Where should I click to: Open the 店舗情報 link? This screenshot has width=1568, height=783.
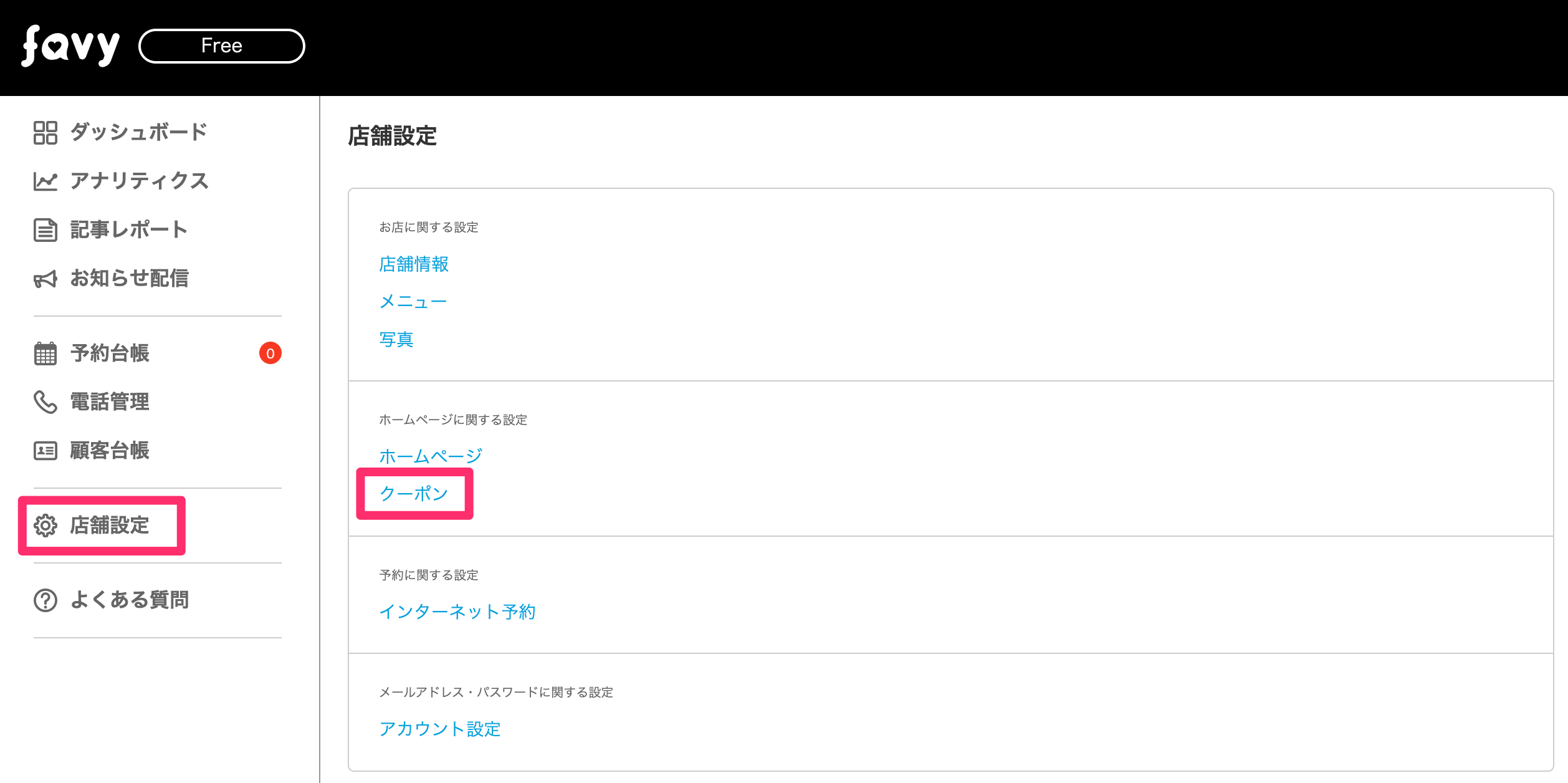(x=414, y=264)
